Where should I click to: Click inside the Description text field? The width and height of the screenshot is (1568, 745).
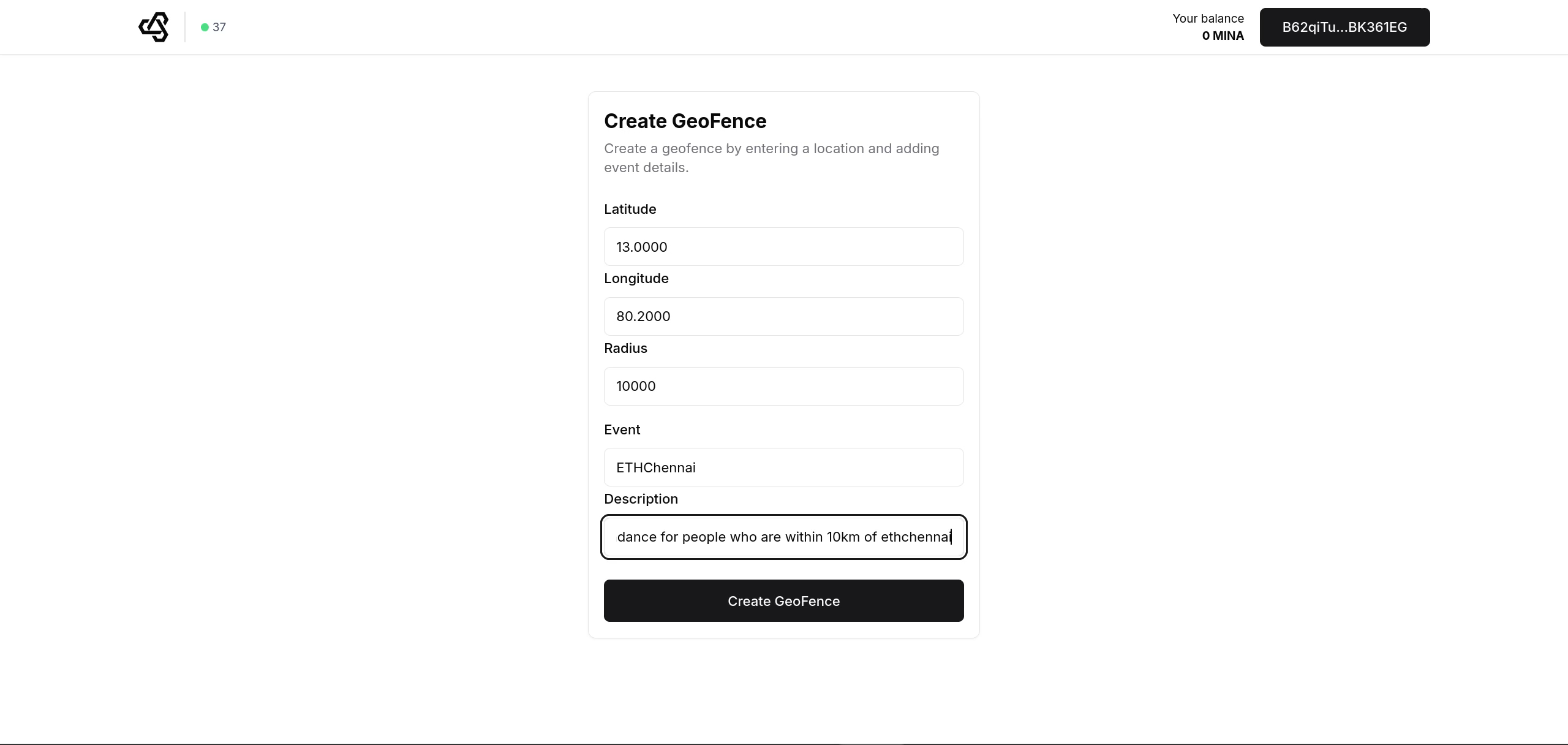783,537
